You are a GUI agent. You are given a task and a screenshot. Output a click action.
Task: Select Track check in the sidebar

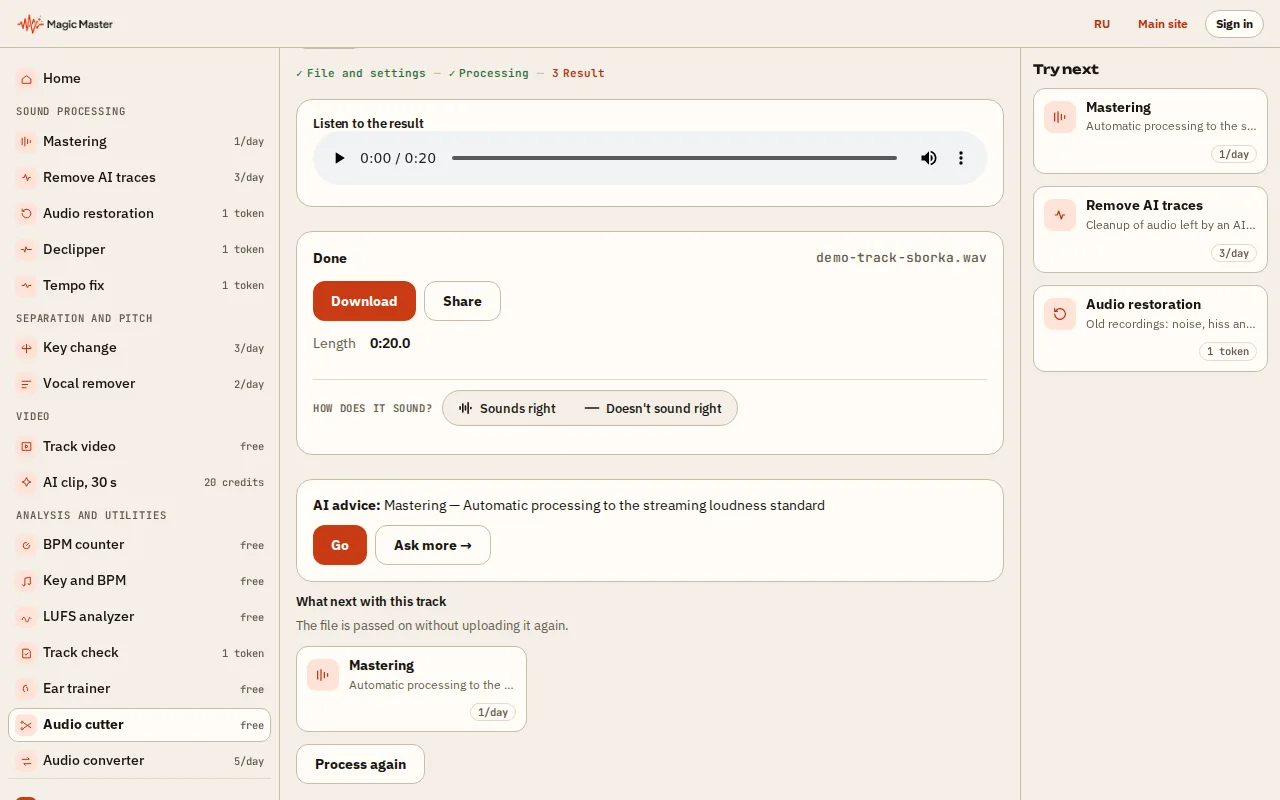click(139, 653)
